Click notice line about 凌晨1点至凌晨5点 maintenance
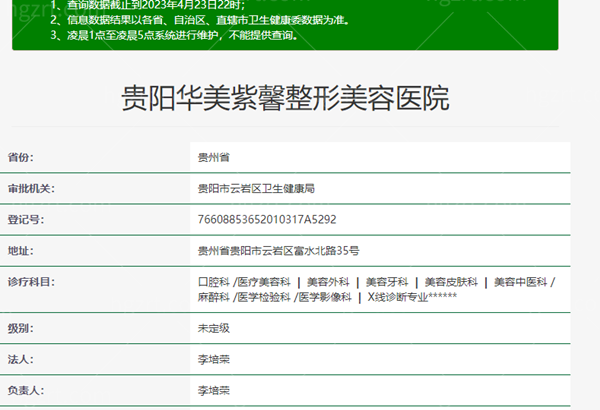Image resolution: width=600 pixels, height=410 pixels. [x=174, y=35]
